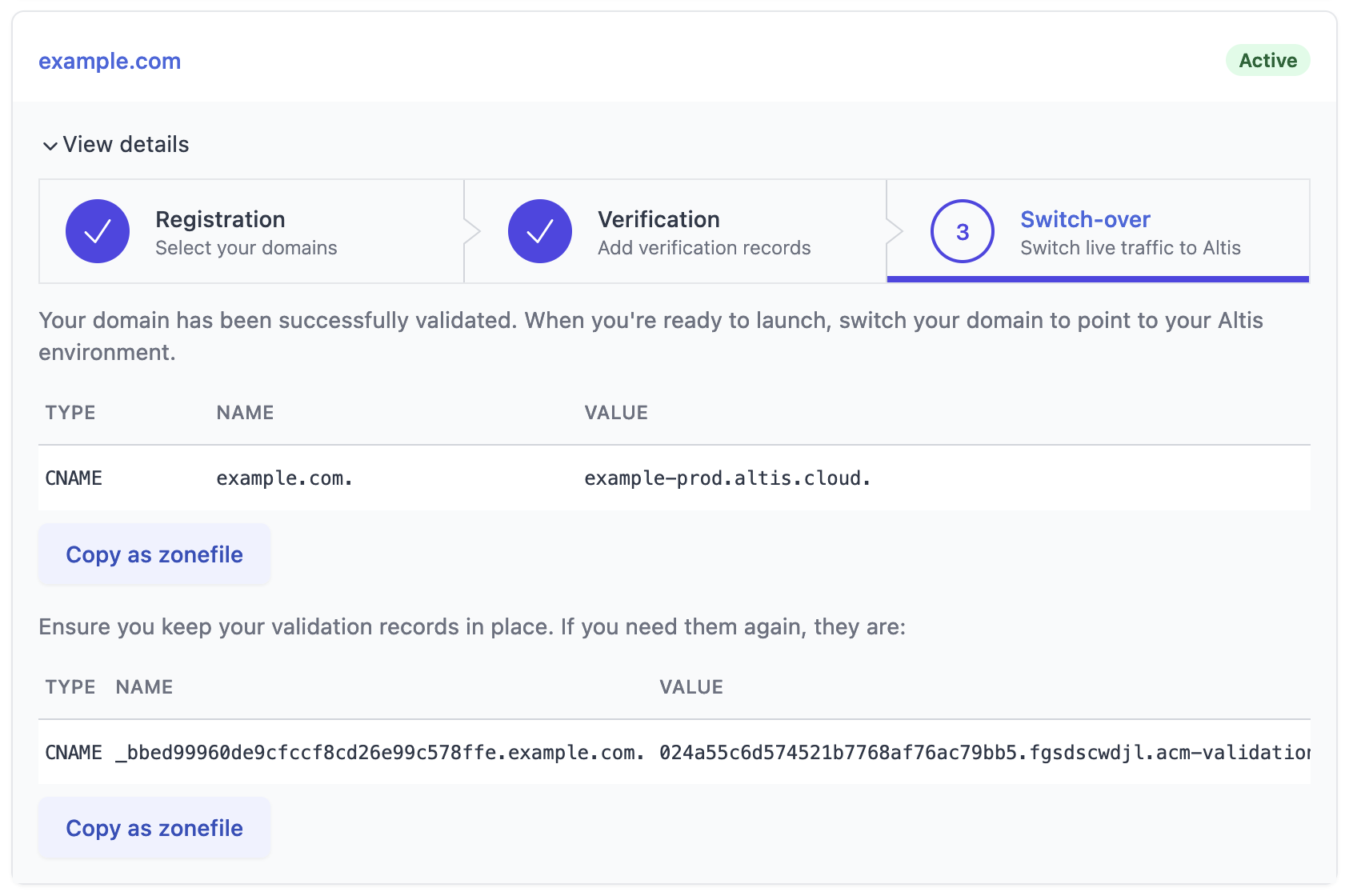This screenshot has width=1349, height=896.
Task: Select the example-prod.altis.cloud. value
Action: tap(727, 478)
